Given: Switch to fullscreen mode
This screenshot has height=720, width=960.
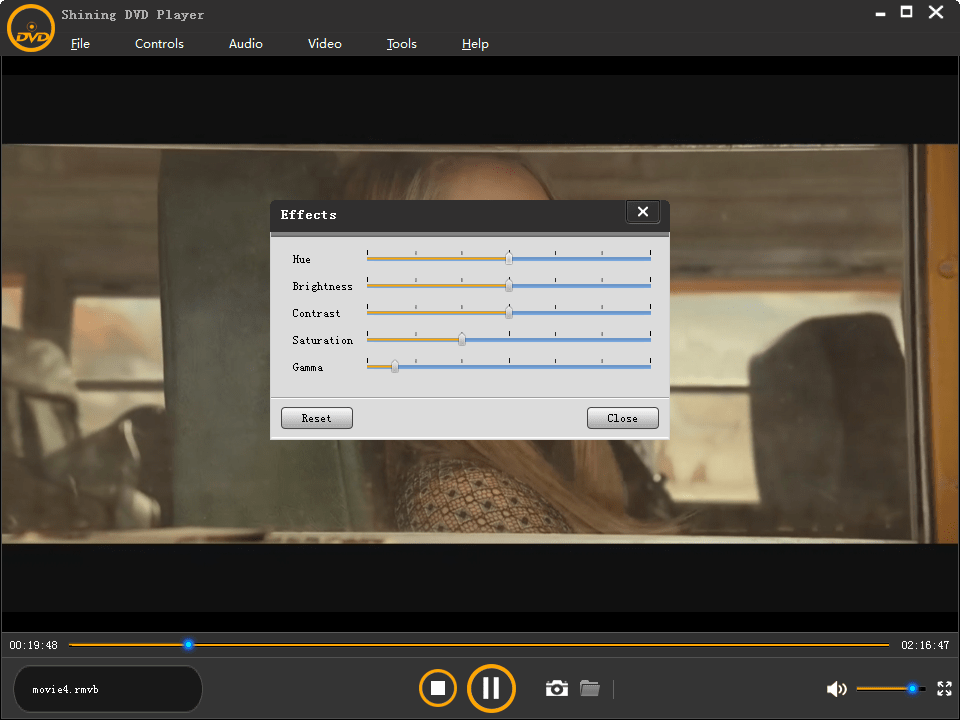Looking at the screenshot, I should (x=944, y=688).
